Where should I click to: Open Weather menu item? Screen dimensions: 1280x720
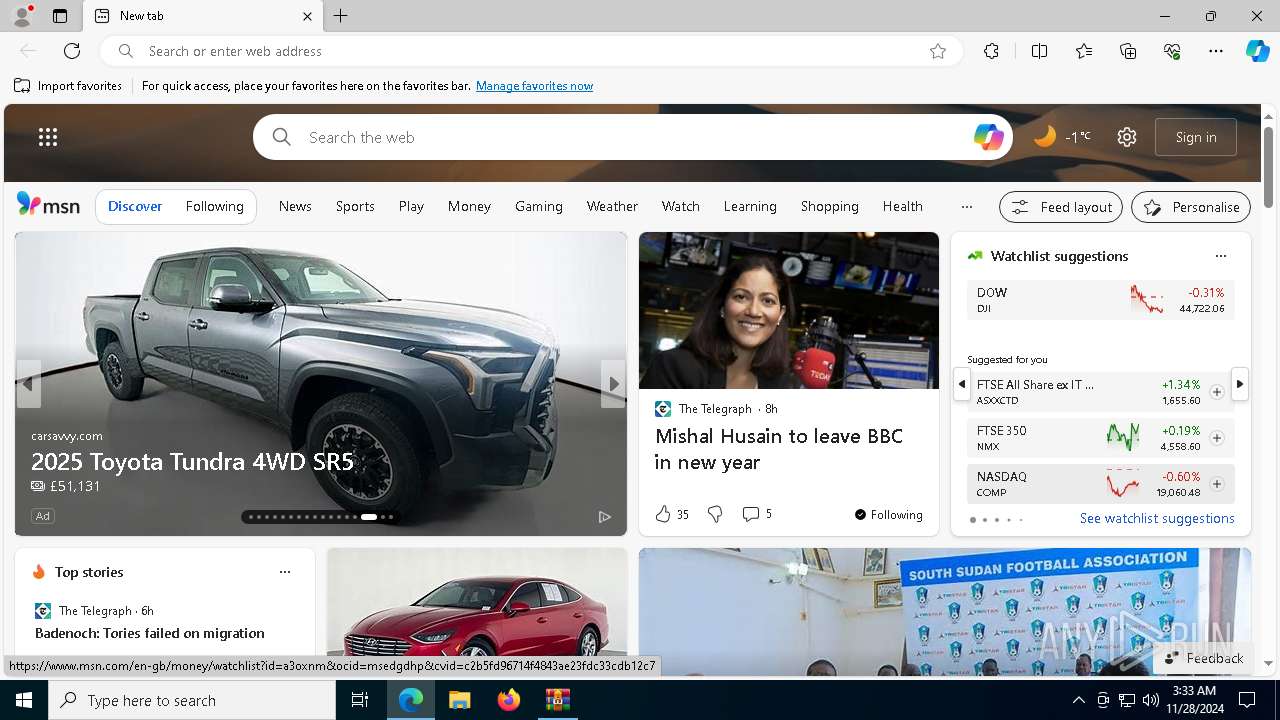(612, 206)
